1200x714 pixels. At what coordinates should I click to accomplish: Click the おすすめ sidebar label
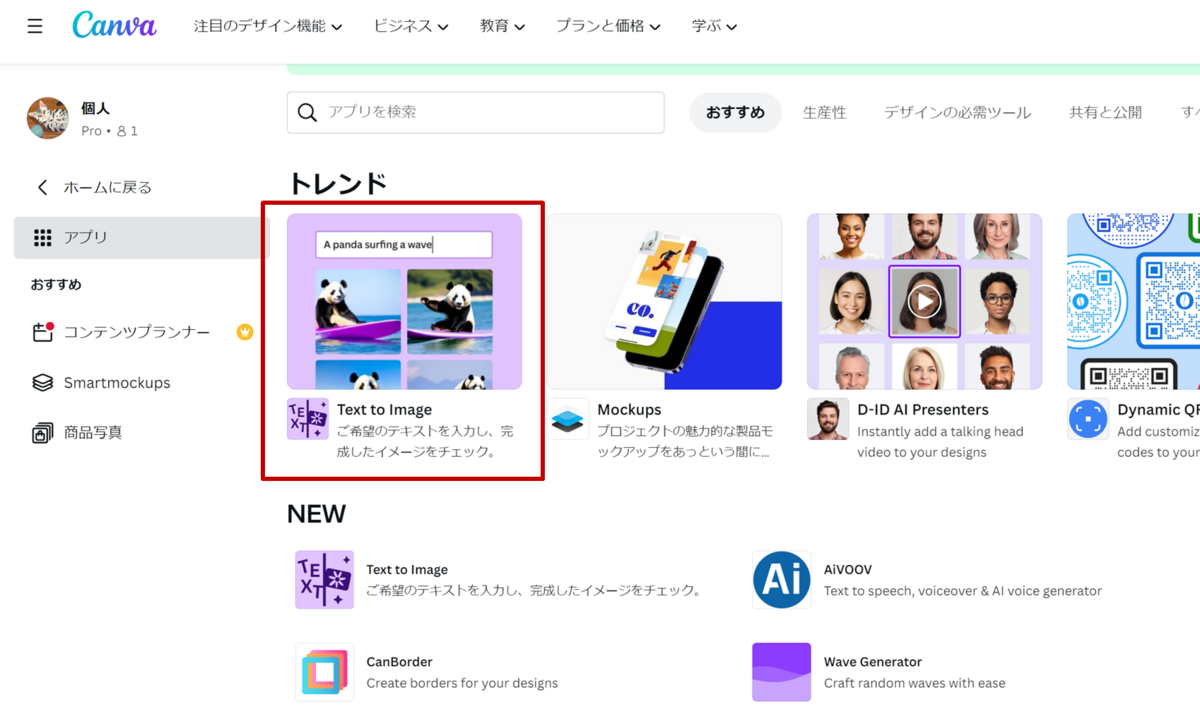click(x=56, y=285)
